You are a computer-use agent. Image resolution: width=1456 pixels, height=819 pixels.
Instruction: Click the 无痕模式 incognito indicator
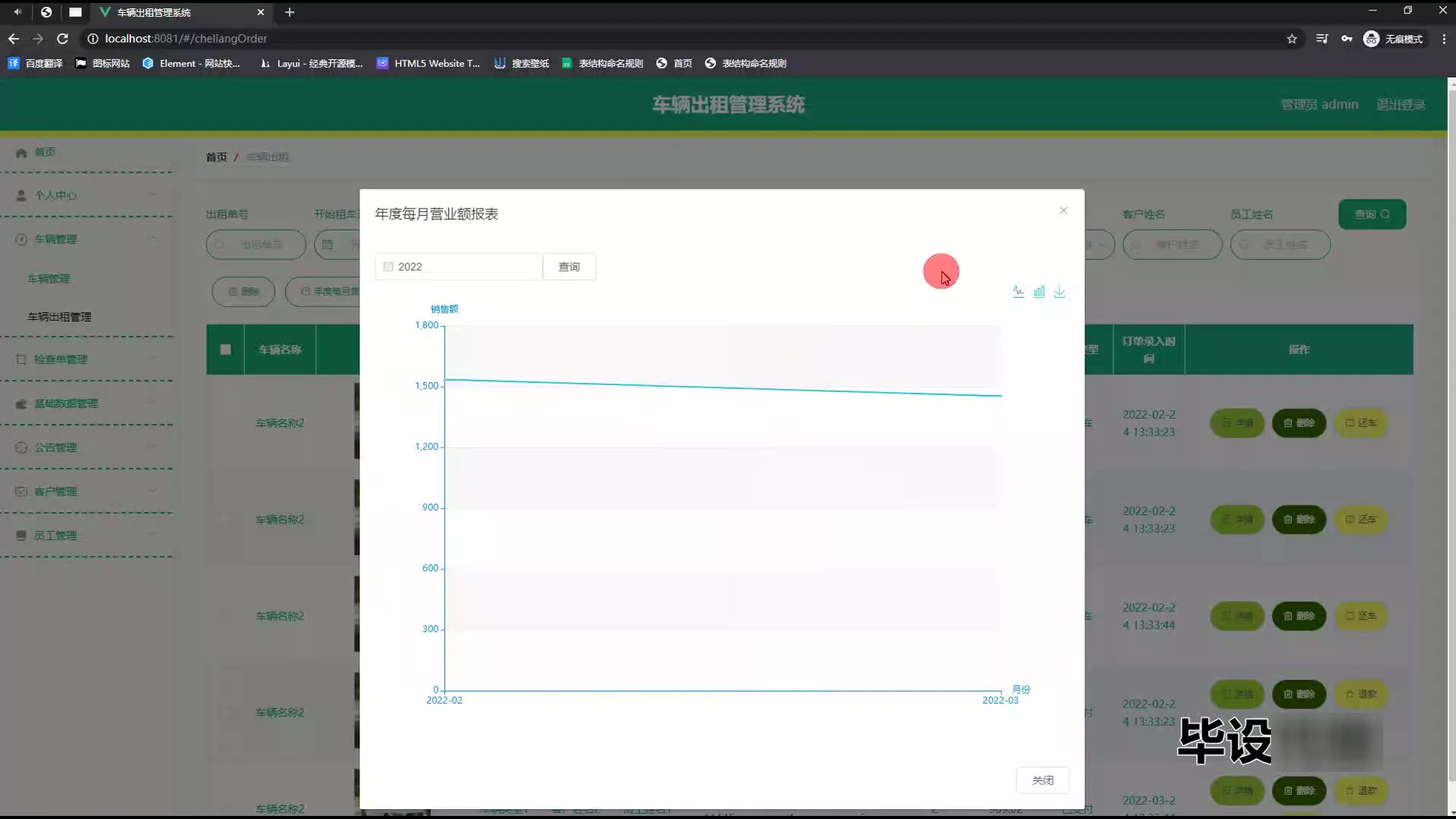click(x=1394, y=39)
